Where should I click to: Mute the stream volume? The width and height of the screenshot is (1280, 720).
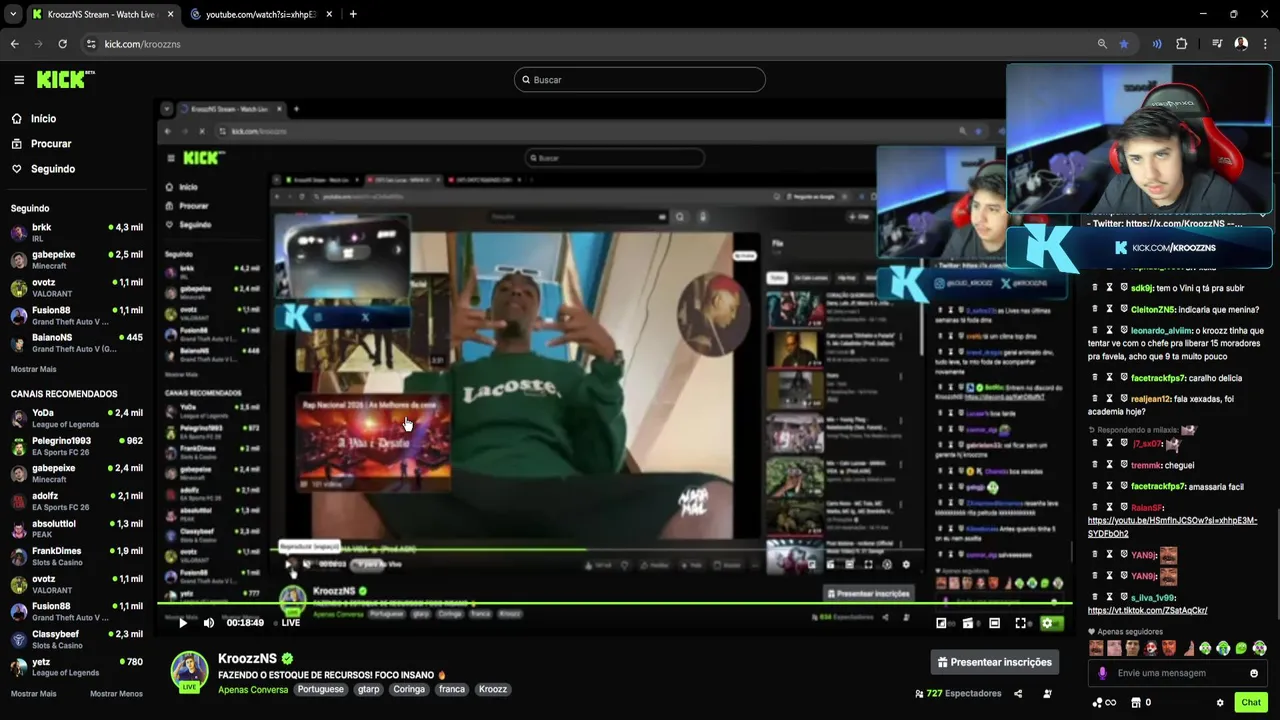click(x=208, y=623)
